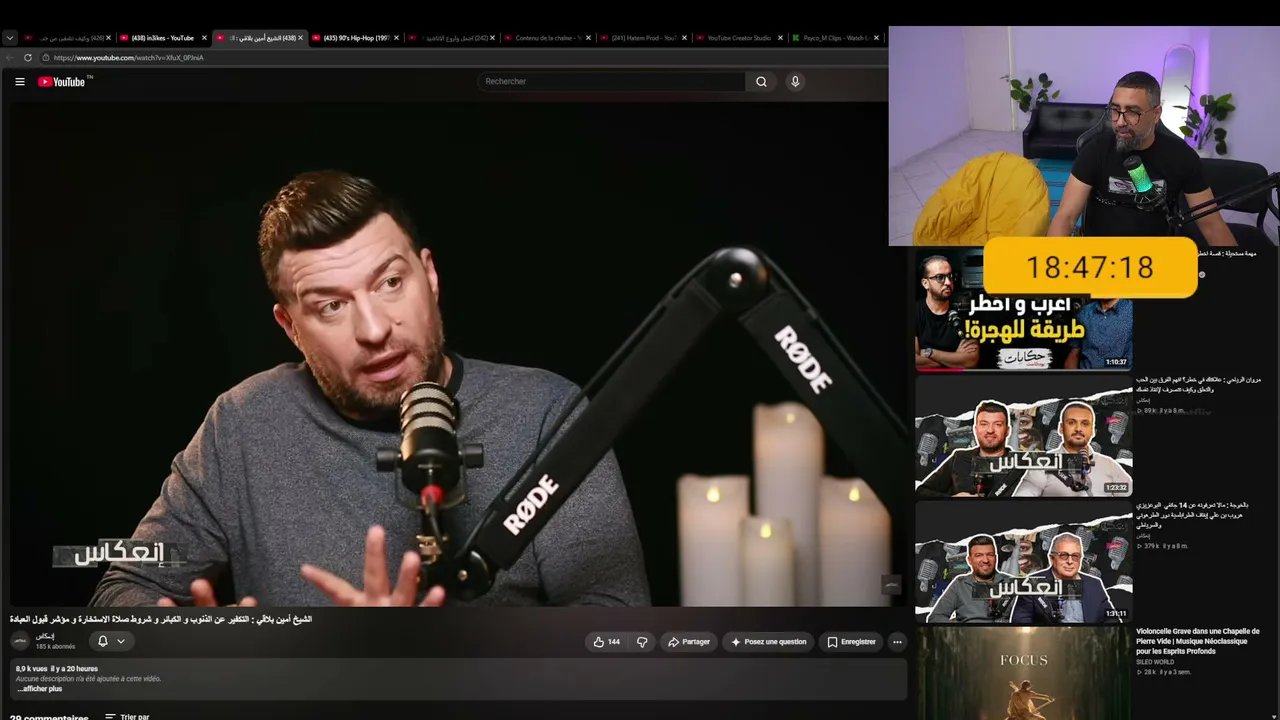Open more actions three-dot menu
The image size is (1280, 720).
pos(897,642)
